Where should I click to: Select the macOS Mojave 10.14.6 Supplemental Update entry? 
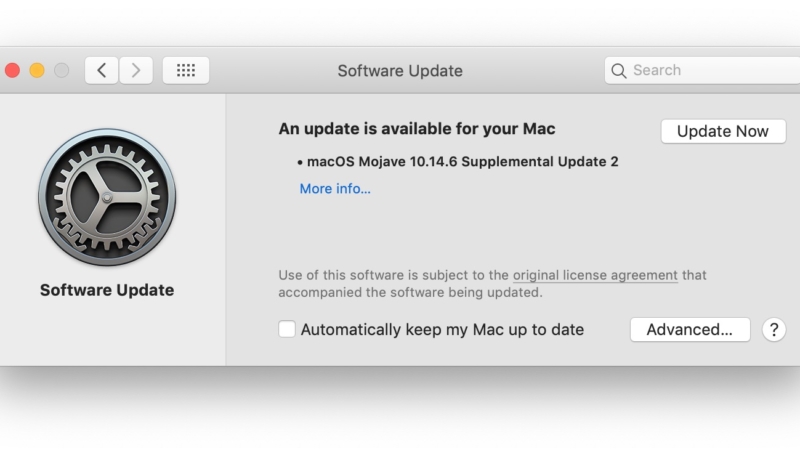coord(463,161)
